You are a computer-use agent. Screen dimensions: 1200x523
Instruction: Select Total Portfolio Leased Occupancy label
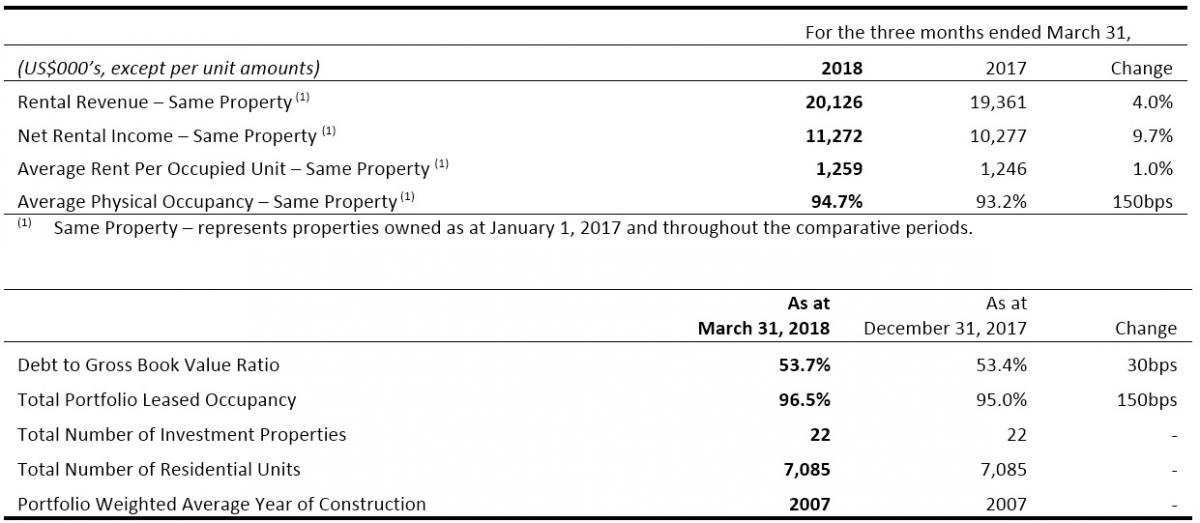157,400
